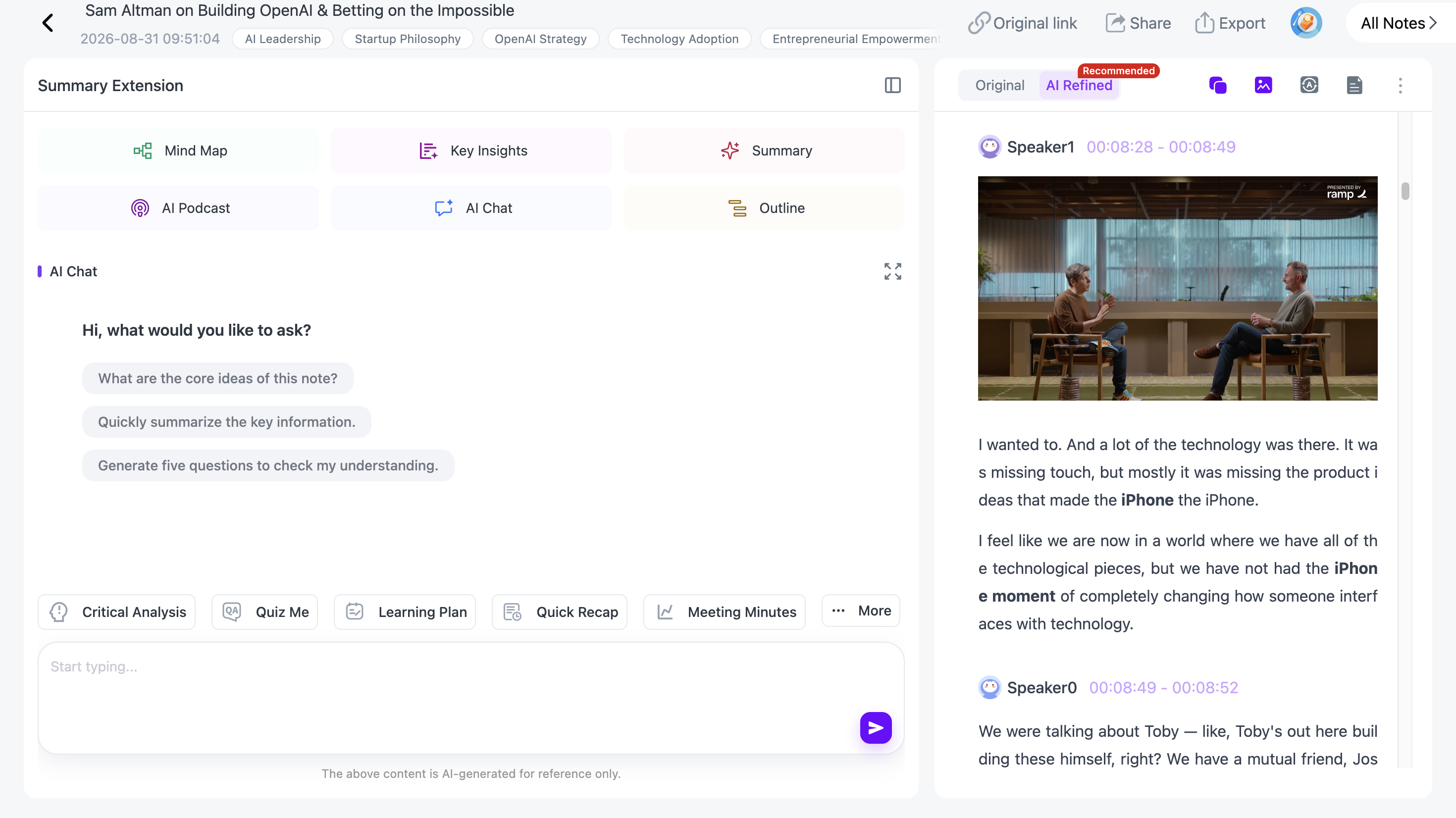Jump to timestamp 00:08:28 - 00:08:49
The height and width of the screenshot is (818, 1456).
[x=1161, y=147]
